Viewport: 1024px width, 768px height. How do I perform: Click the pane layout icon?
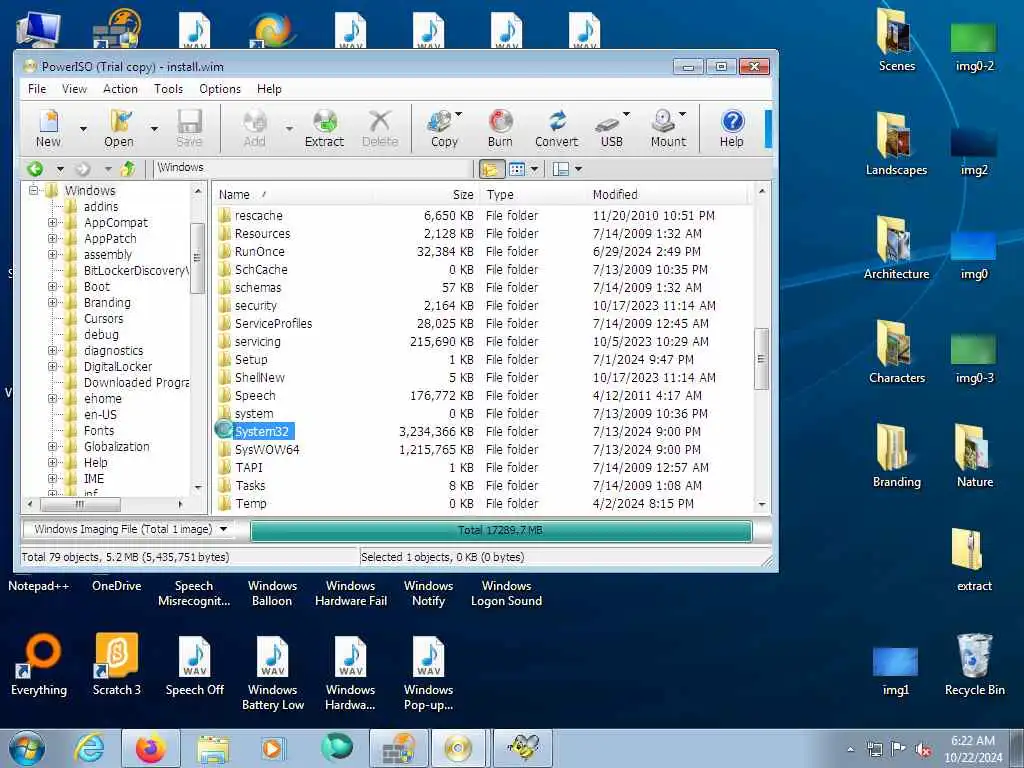point(560,170)
